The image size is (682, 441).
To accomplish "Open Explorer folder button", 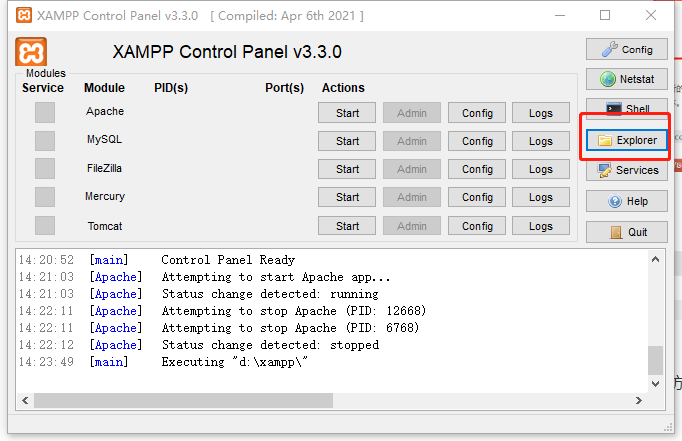I will pyautogui.click(x=626, y=140).
